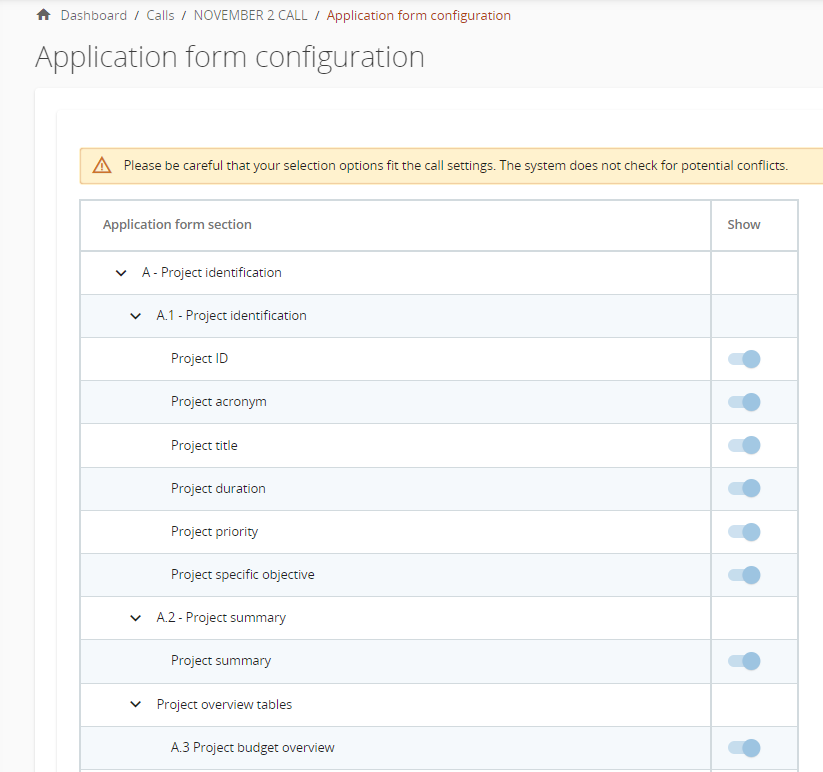Open NOVEMBER 2 CALL breadcrumb

pos(250,16)
